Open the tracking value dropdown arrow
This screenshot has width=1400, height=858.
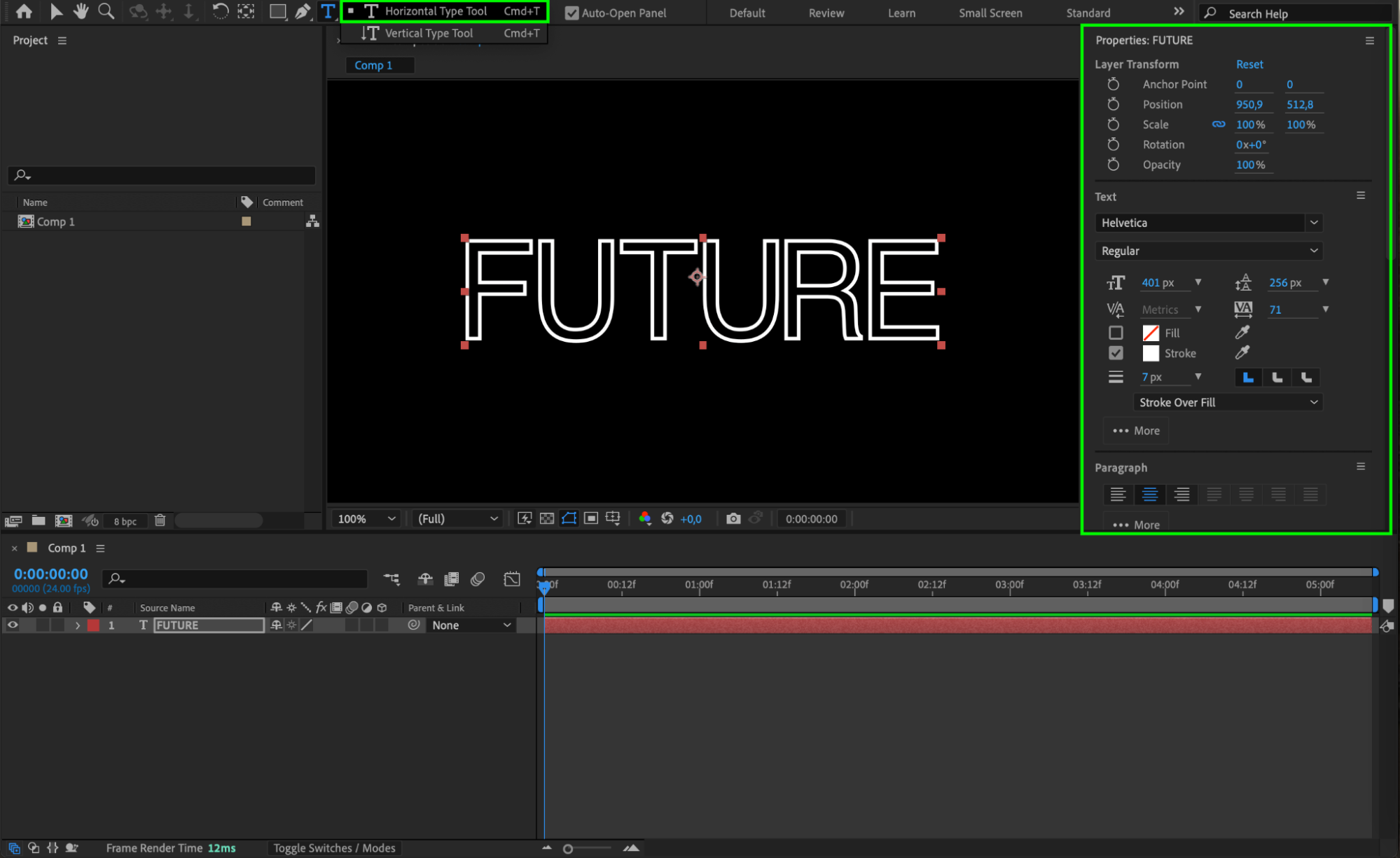tap(1325, 309)
